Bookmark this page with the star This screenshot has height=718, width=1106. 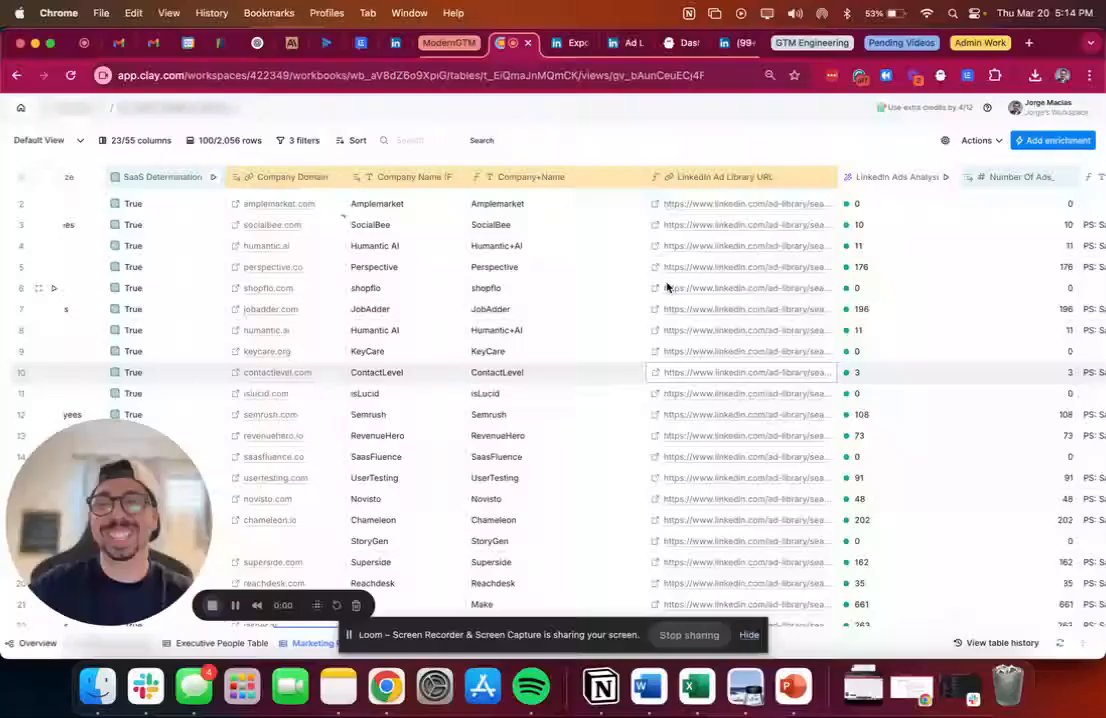(795, 75)
